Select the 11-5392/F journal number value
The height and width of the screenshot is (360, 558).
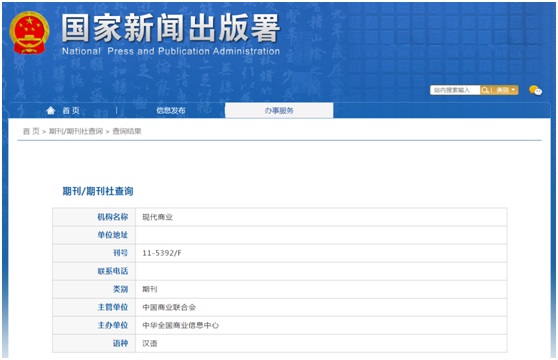point(162,253)
